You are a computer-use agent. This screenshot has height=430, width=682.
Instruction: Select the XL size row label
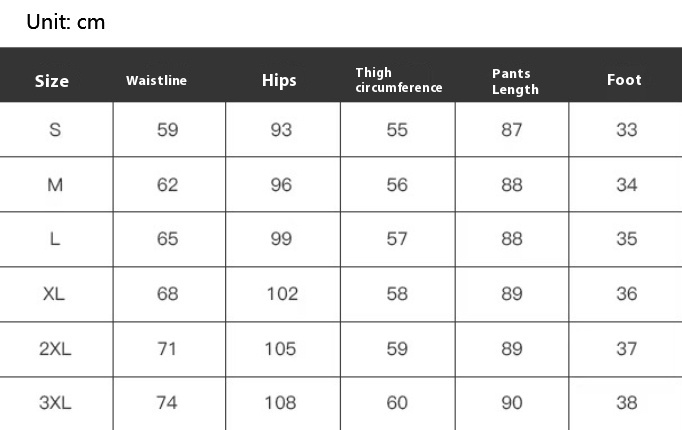[x=54, y=294]
